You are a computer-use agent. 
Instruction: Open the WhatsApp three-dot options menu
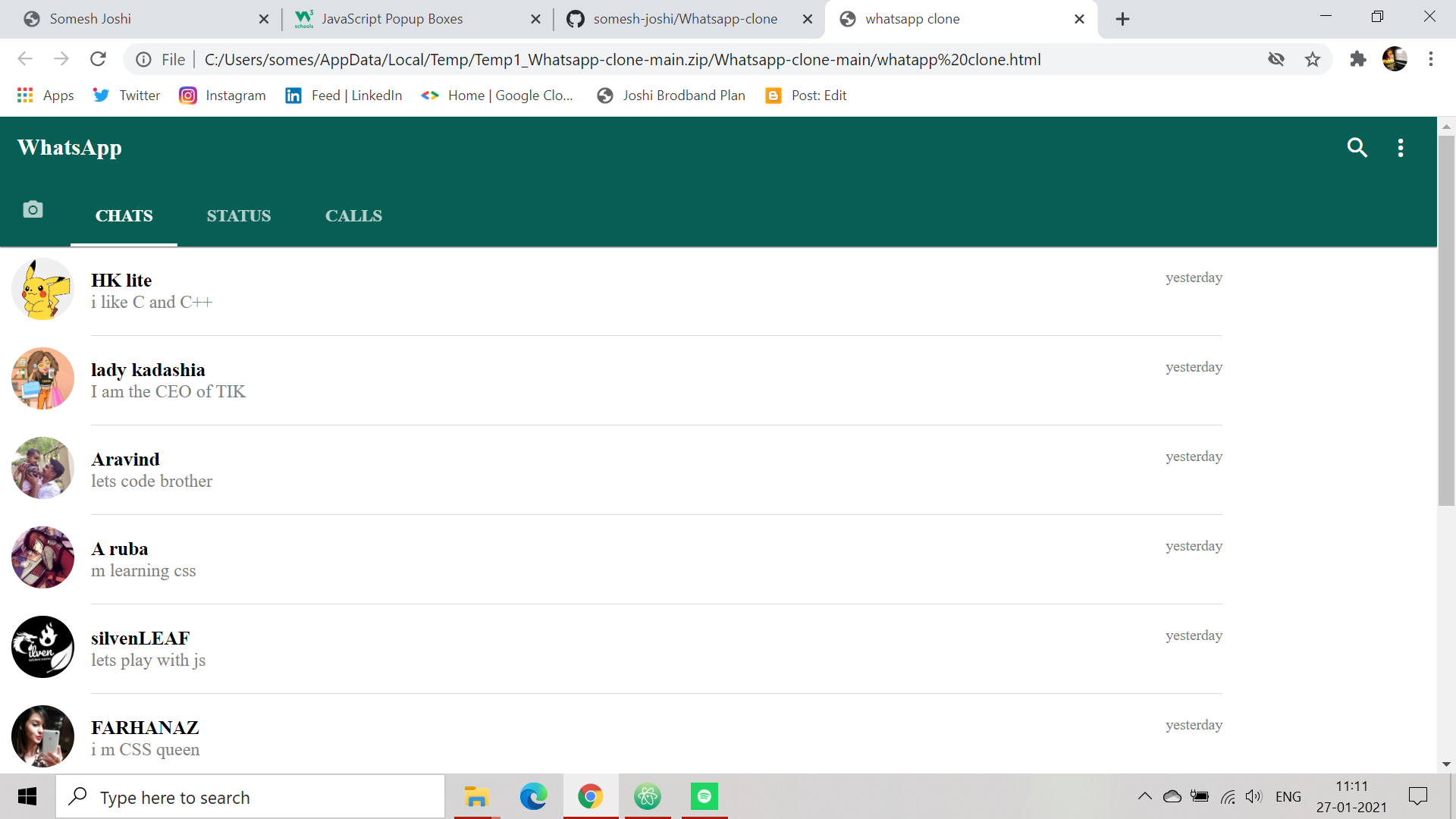1401,148
